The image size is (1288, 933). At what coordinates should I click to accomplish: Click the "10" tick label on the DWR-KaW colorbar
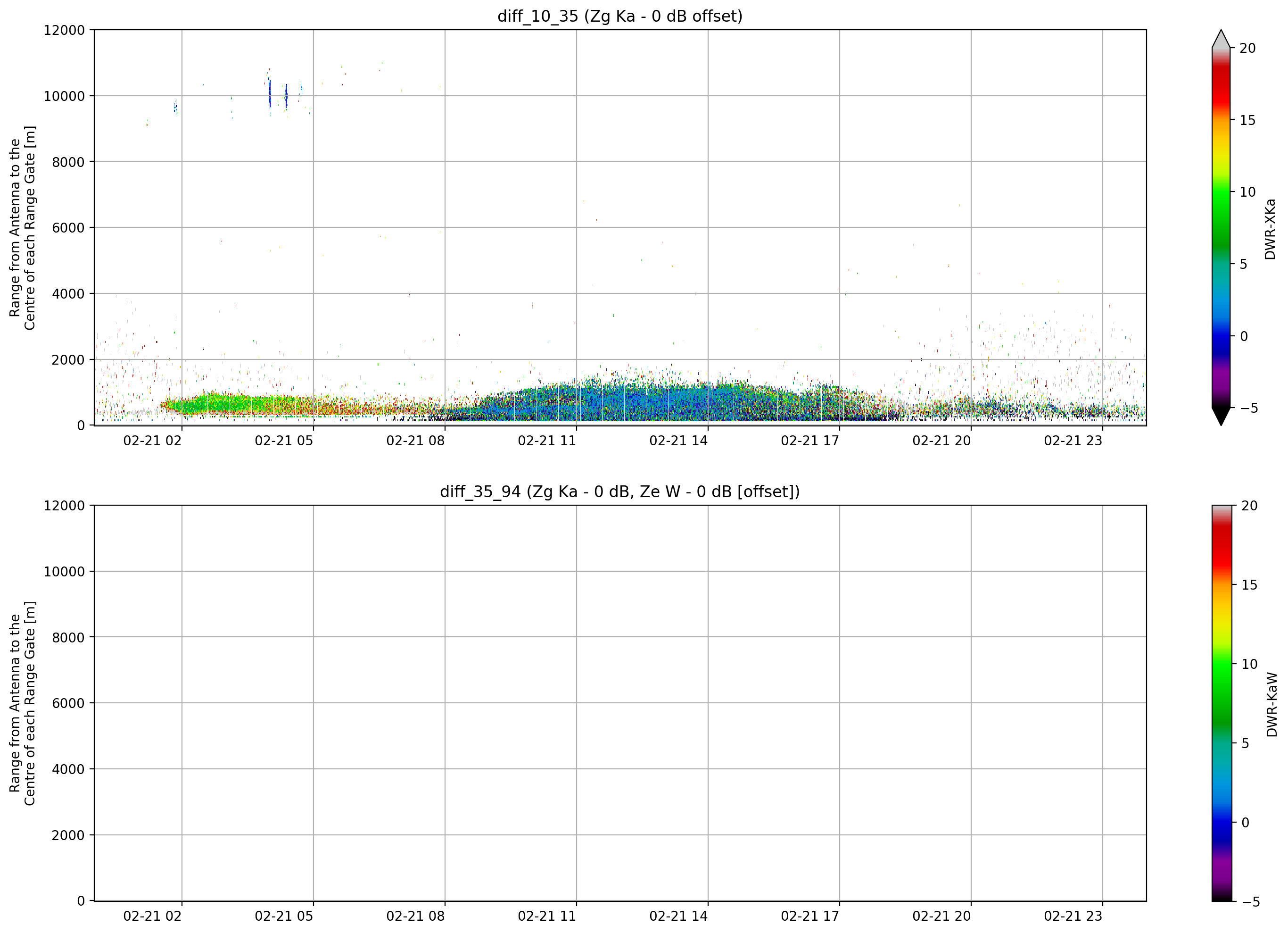click(1249, 664)
